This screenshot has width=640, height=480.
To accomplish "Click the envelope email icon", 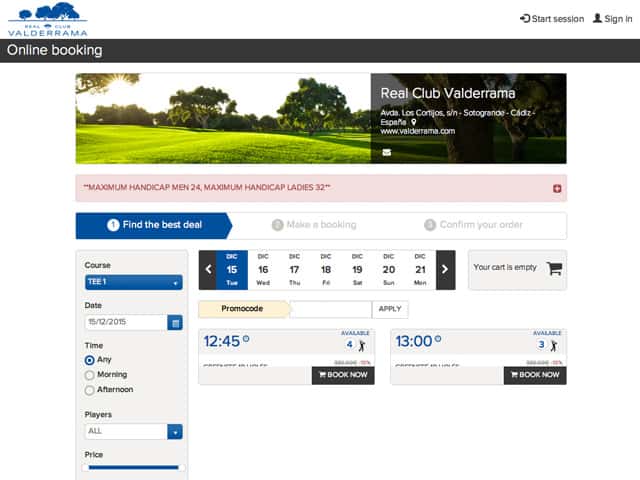I will (x=387, y=152).
